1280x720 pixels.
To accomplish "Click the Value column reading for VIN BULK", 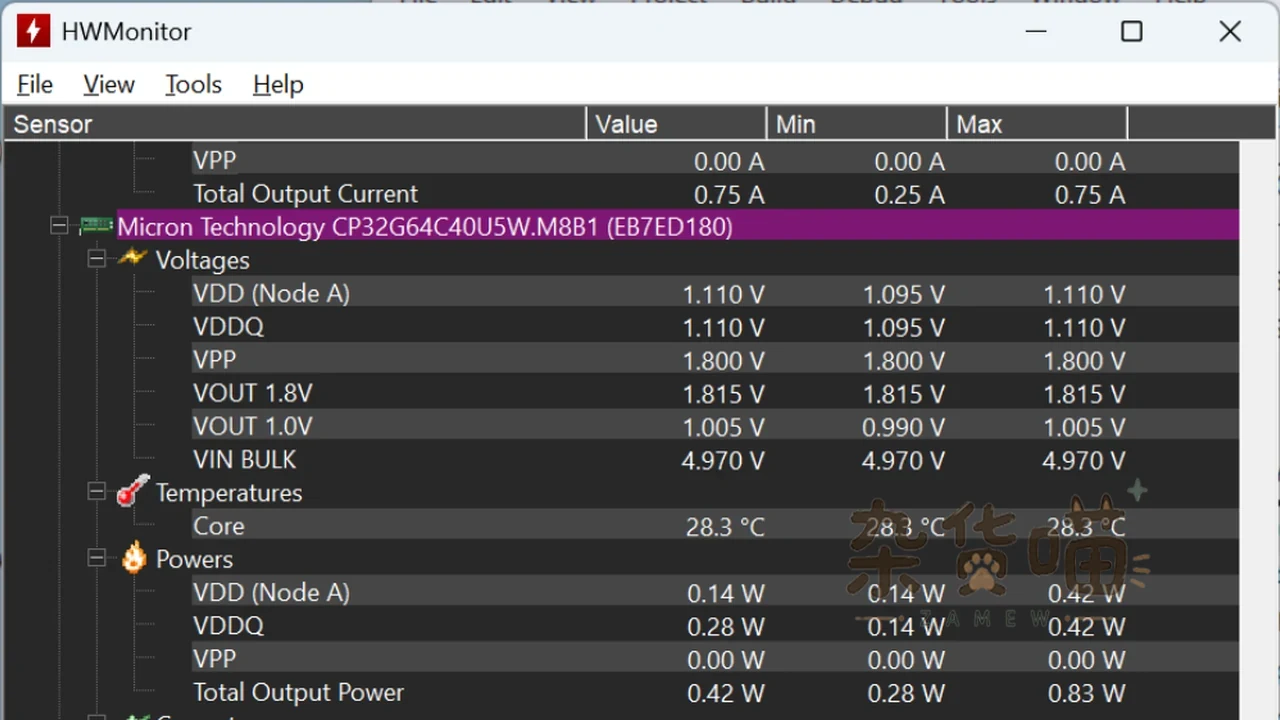I will coord(723,460).
